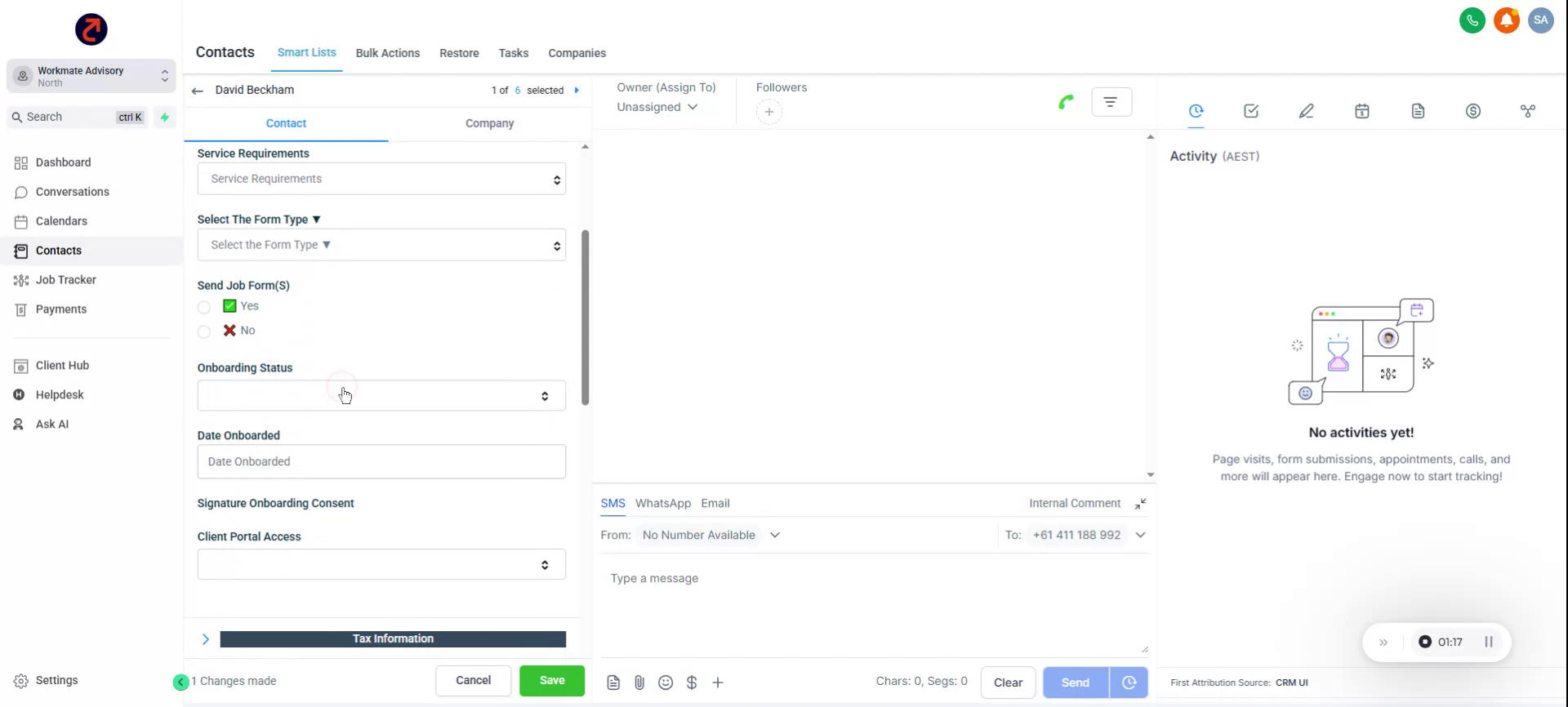Open the phone dialer icon in header
The image size is (1568, 707).
coord(1472,20)
